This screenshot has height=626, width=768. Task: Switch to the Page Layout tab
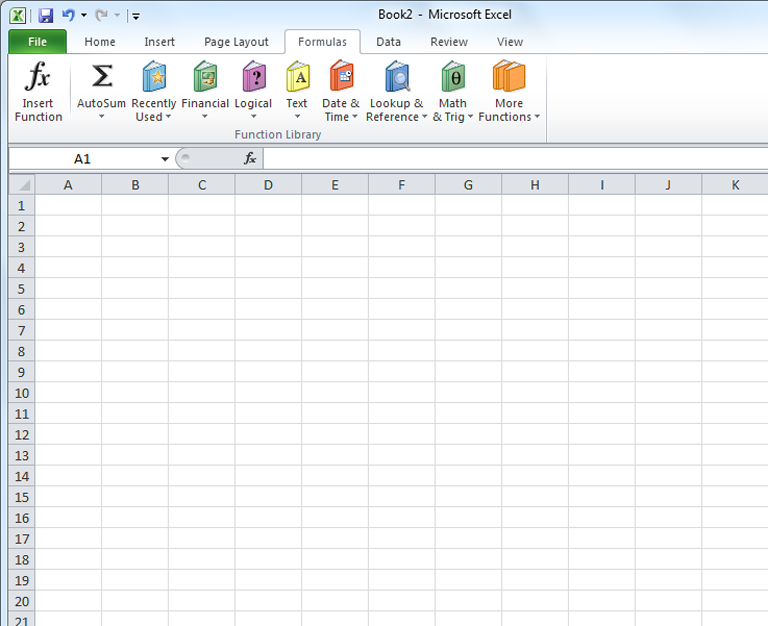[x=236, y=42]
